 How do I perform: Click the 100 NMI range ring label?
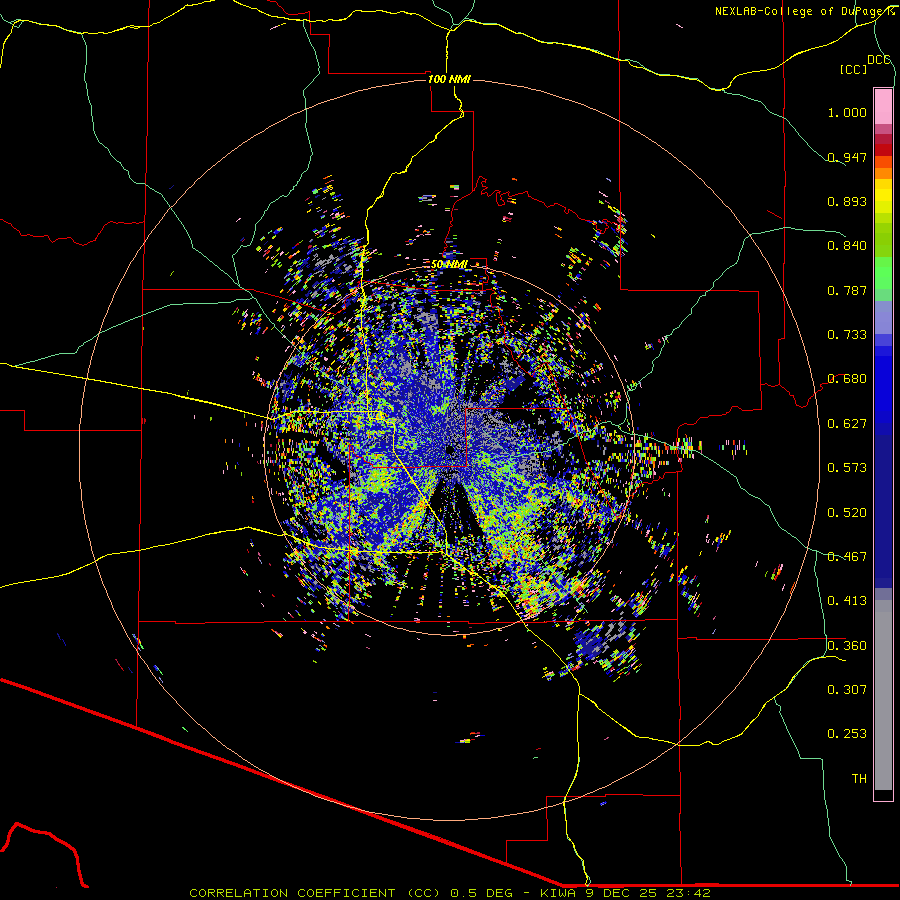coord(449,79)
